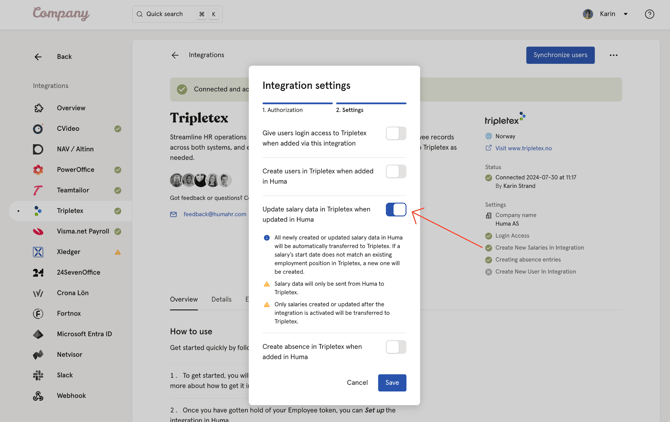The width and height of the screenshot is (670, 422).
Task: Click the blue info icon in dialog
Action: pyautogui.click(x=267, y=237)
